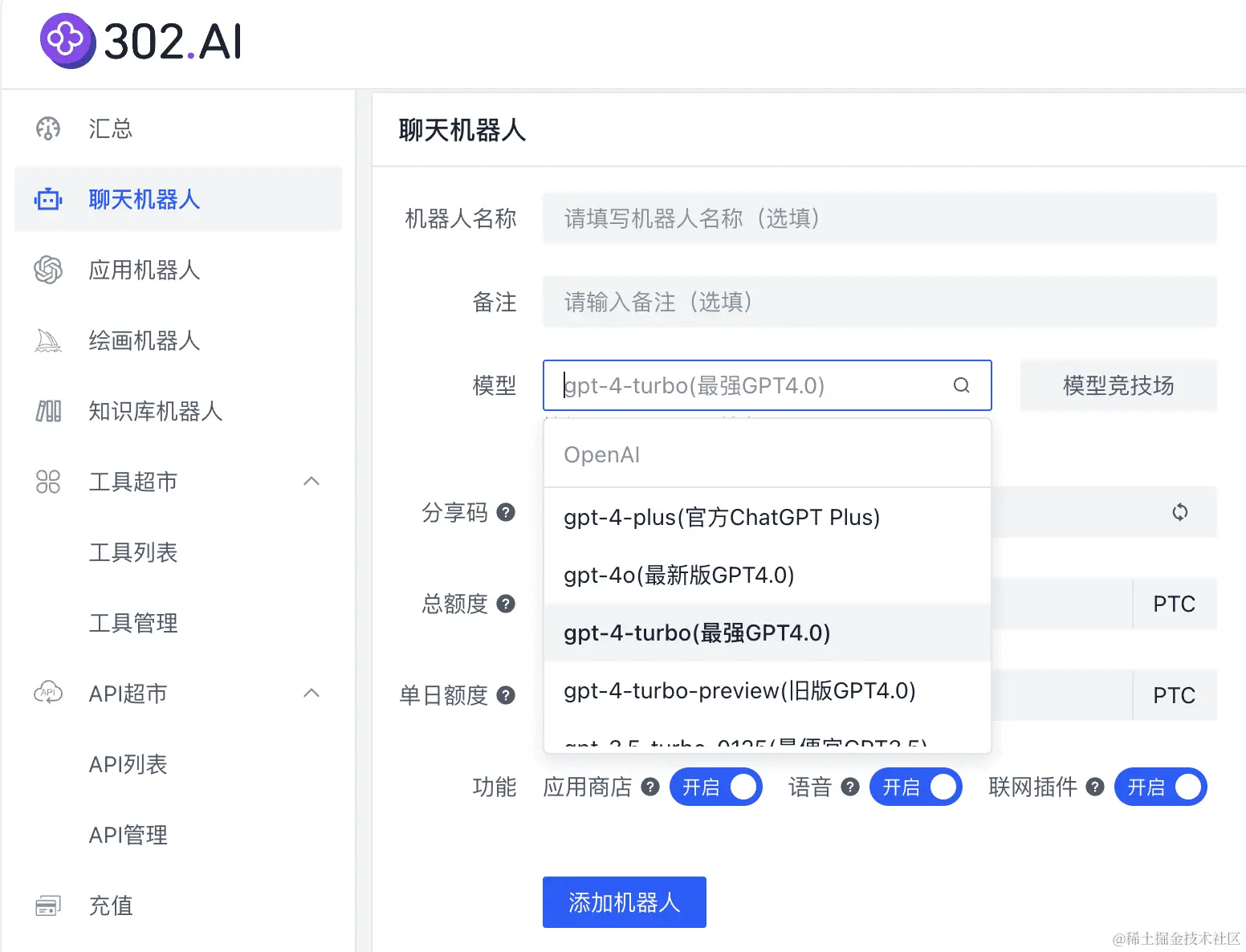The width and height of the screenshot is (1246, 952).
Task: Click the 功能 label
Action: point(495,787)
